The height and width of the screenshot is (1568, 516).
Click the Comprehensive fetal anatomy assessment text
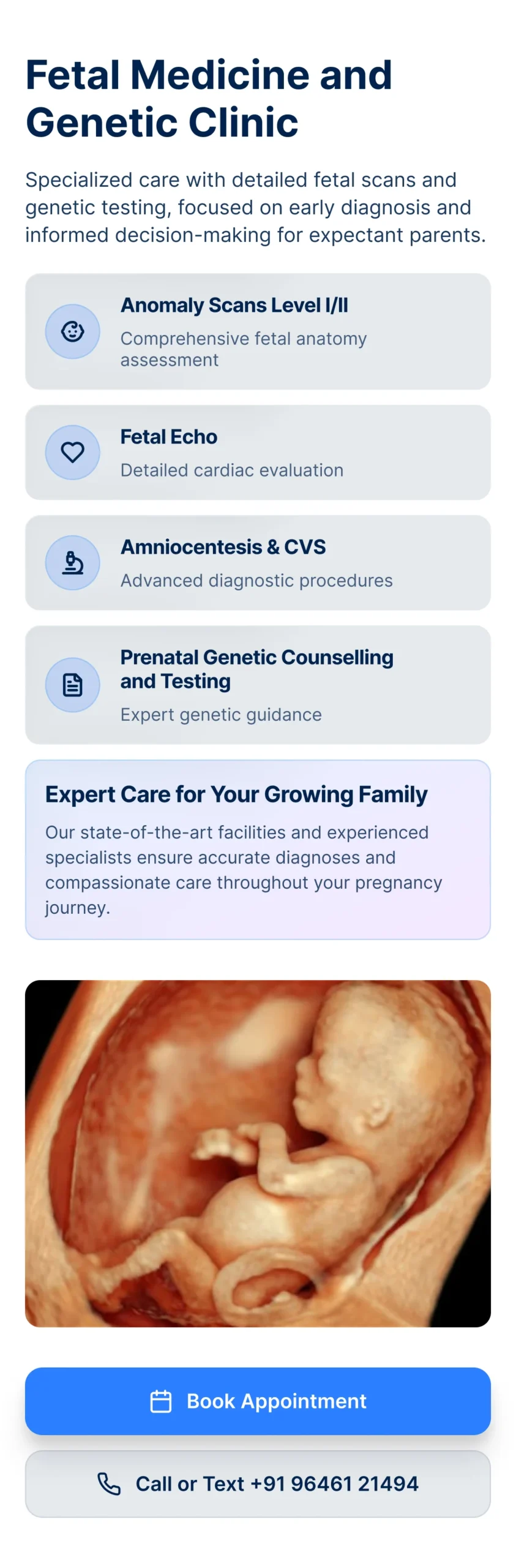pos(243,349)
